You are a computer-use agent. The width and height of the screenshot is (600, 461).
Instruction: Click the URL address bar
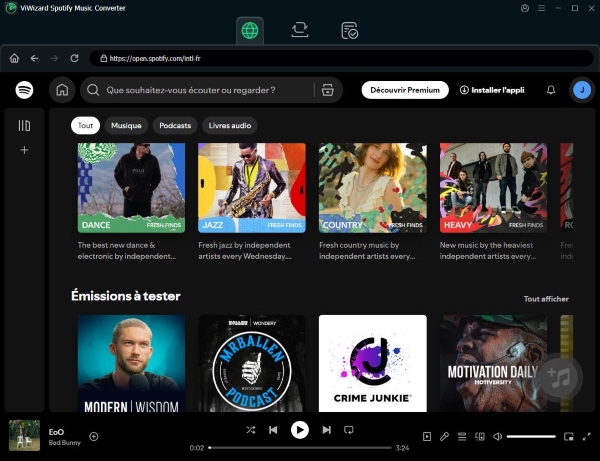point(341,58)
